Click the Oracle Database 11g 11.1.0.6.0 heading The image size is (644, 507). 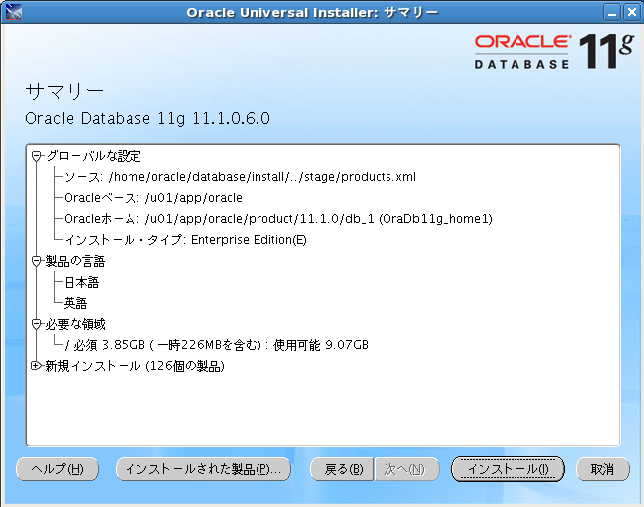tap(147, 118)
